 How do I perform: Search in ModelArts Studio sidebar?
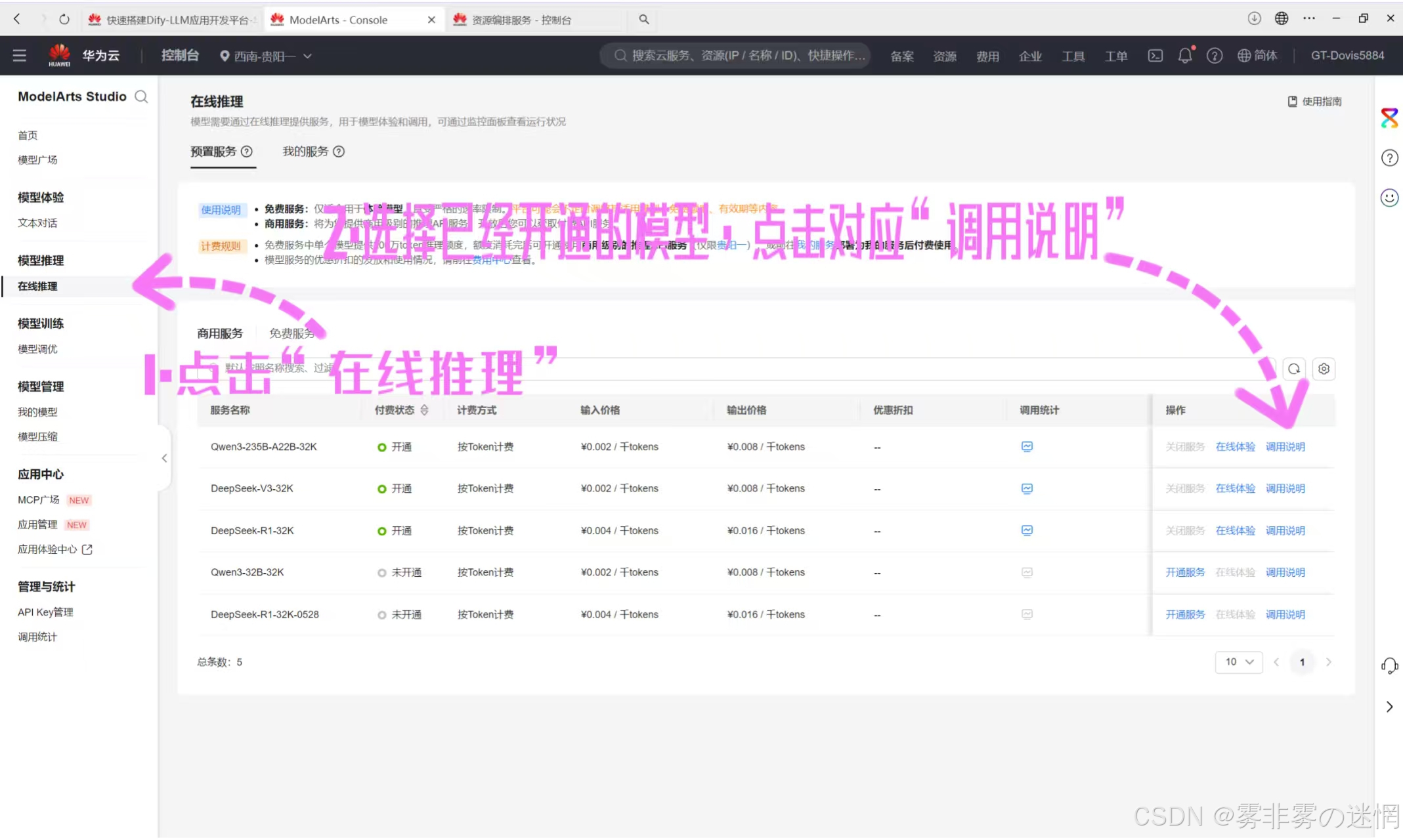tap(141, 96)
